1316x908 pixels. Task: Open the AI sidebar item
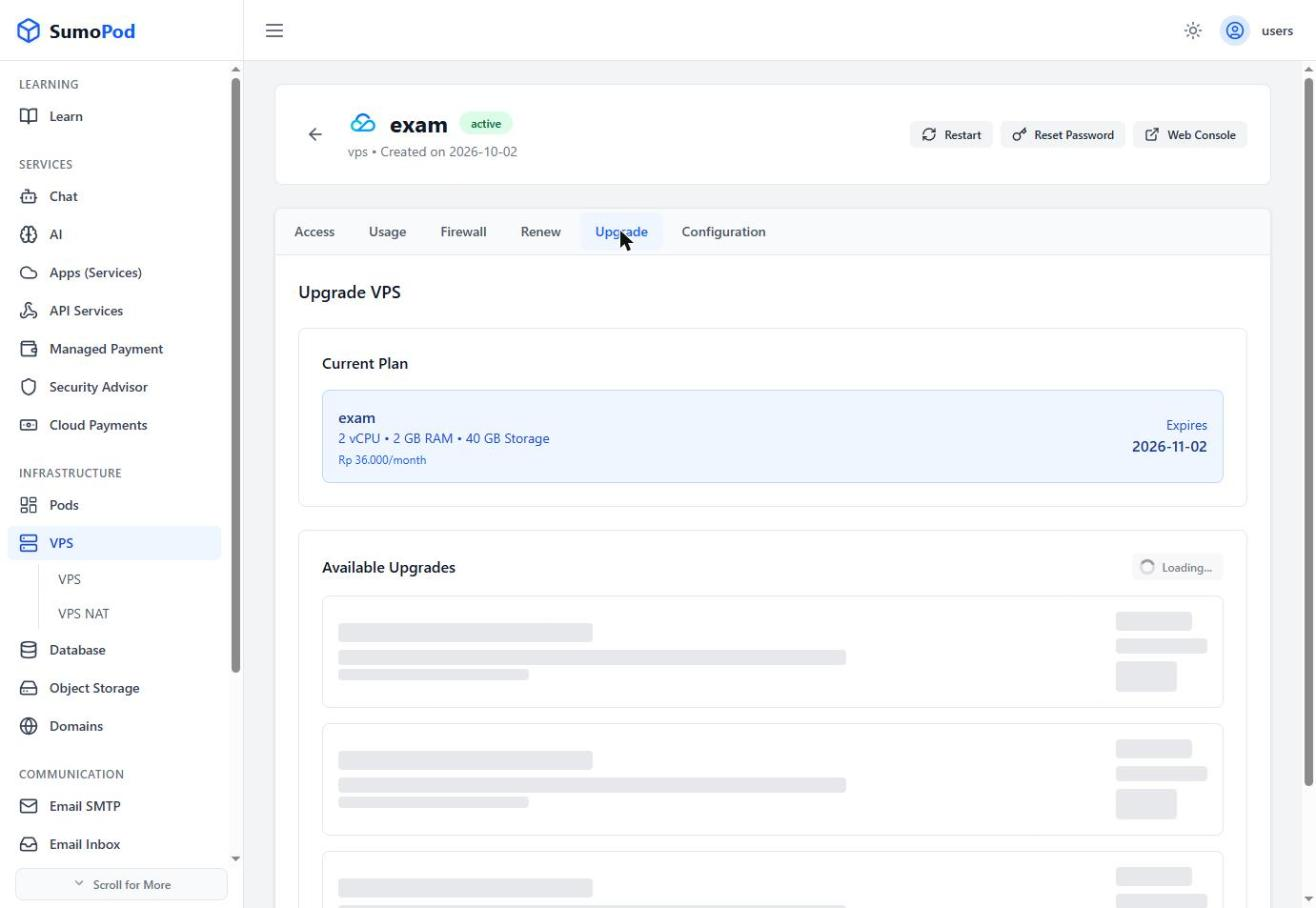(x=114, y=235)
